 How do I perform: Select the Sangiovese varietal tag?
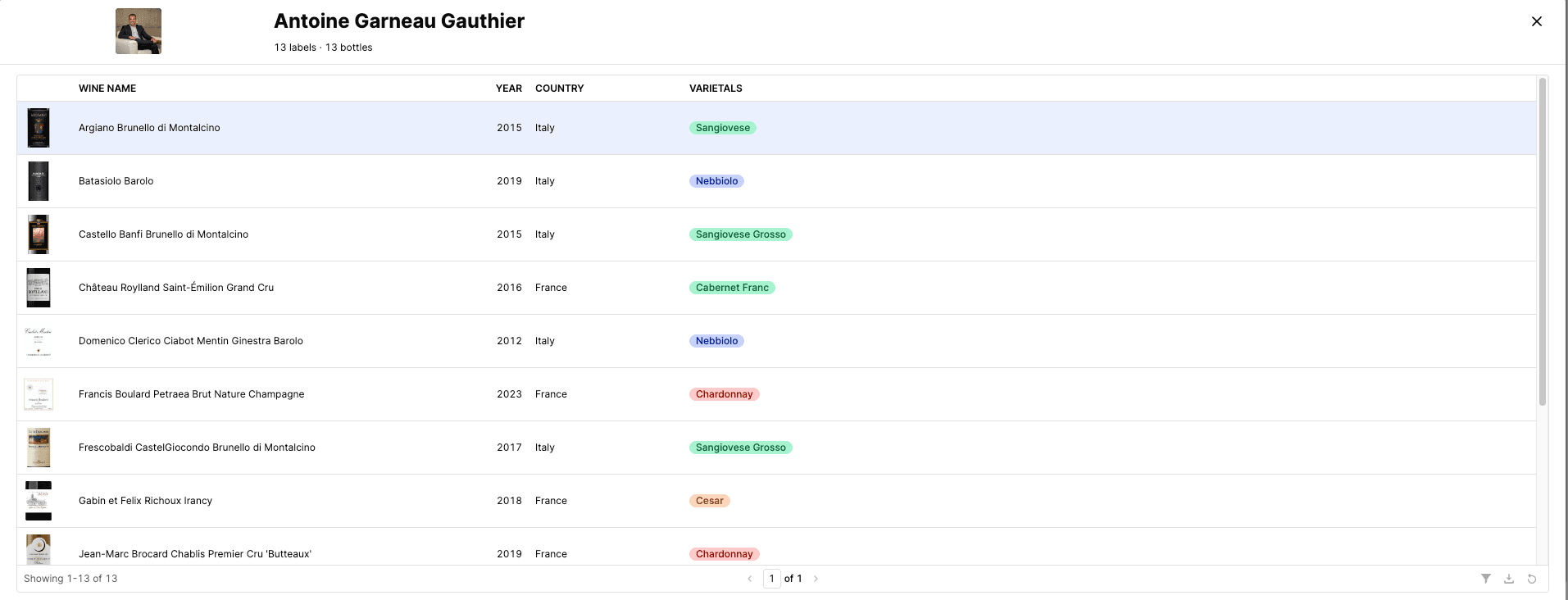pyautogui.click(x=722, y=128)
